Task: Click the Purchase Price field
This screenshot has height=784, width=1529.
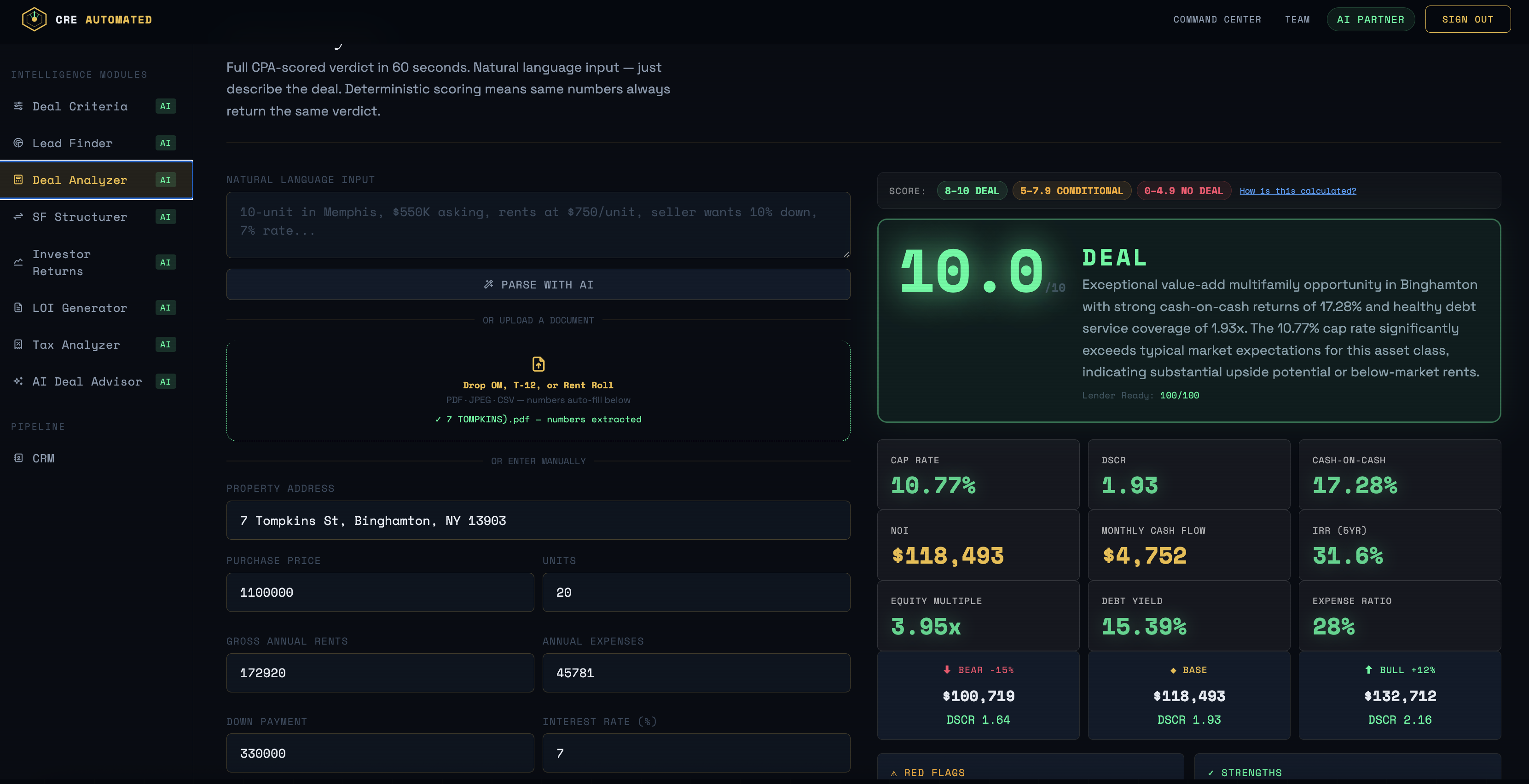Action: pyautogui.click(x=380, y=592)
